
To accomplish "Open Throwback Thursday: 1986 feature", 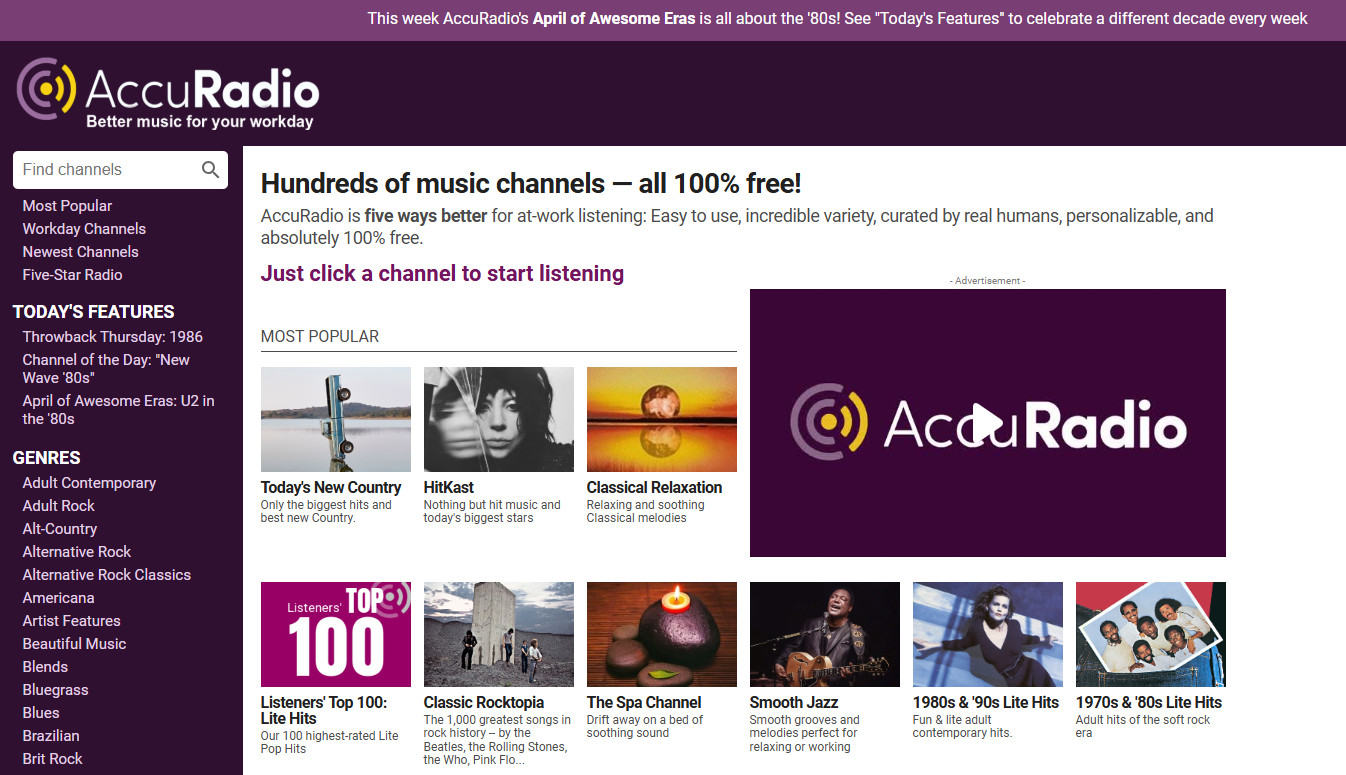I will (x=112, y=337).
